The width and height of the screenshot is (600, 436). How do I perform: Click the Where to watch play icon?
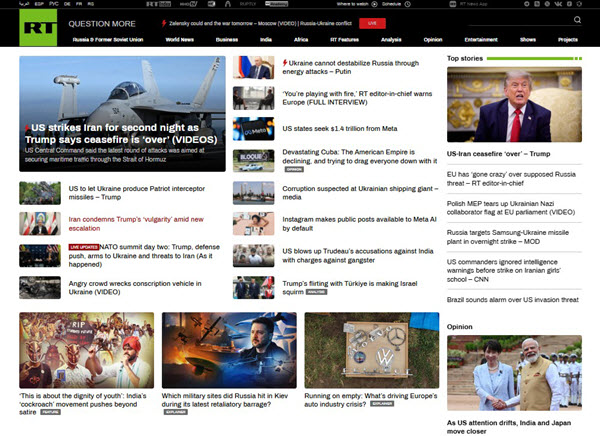[x=374, y=4]
